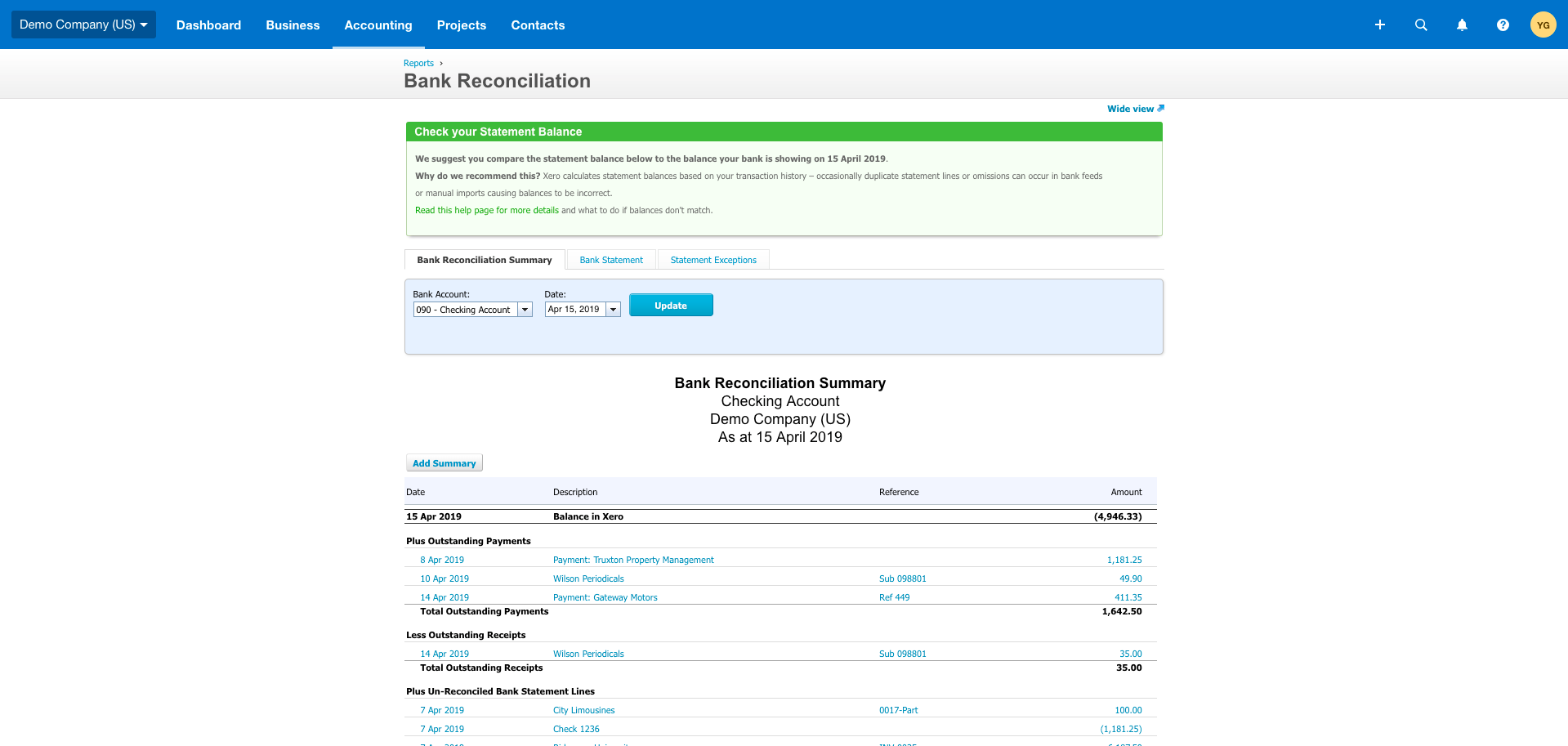Open City Limousines statement line
This screenshot has width=1568, height=746.
[x=583, y=710]
